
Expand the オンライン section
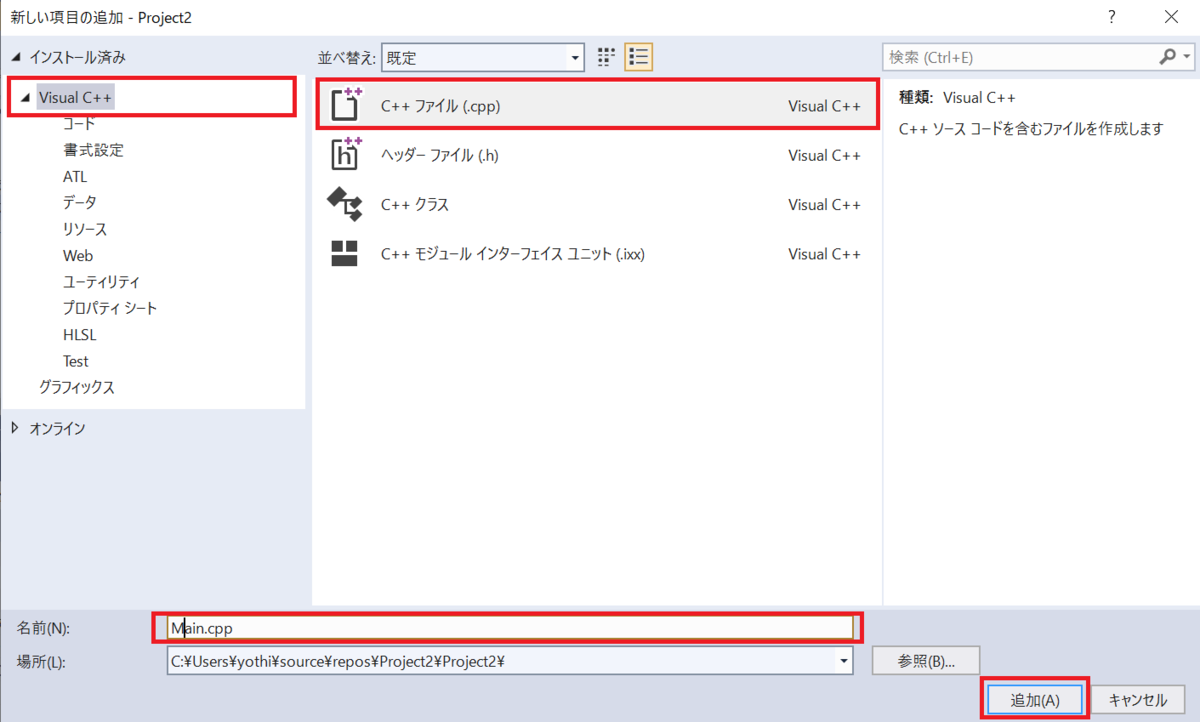14,427
